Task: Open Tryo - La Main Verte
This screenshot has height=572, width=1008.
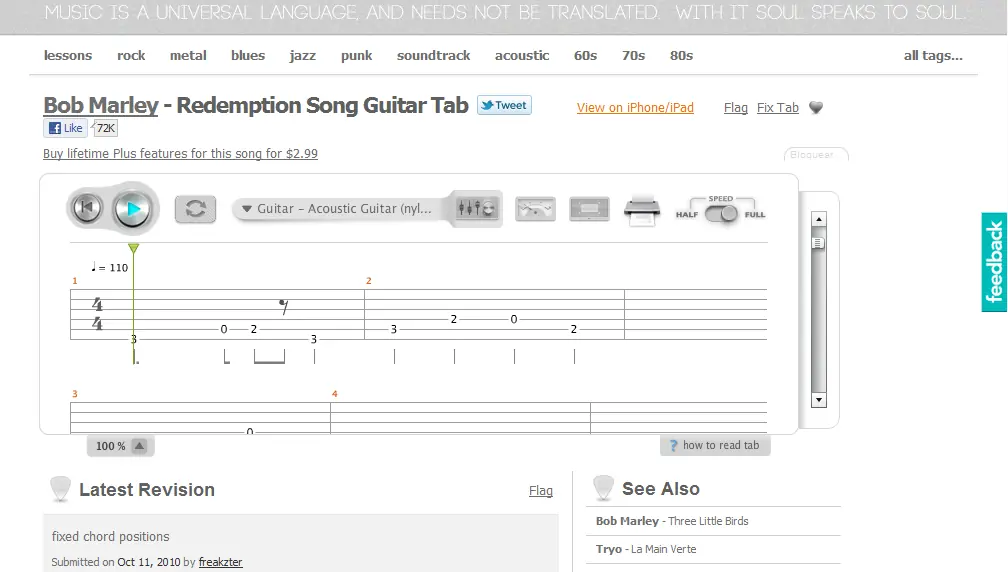Action: click(646, 550)
